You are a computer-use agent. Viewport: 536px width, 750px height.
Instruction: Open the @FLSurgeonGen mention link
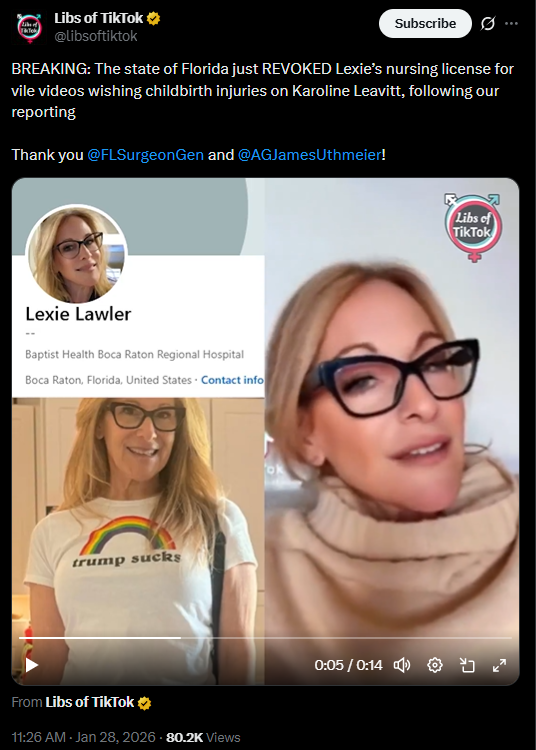click(x=145, y=154)
